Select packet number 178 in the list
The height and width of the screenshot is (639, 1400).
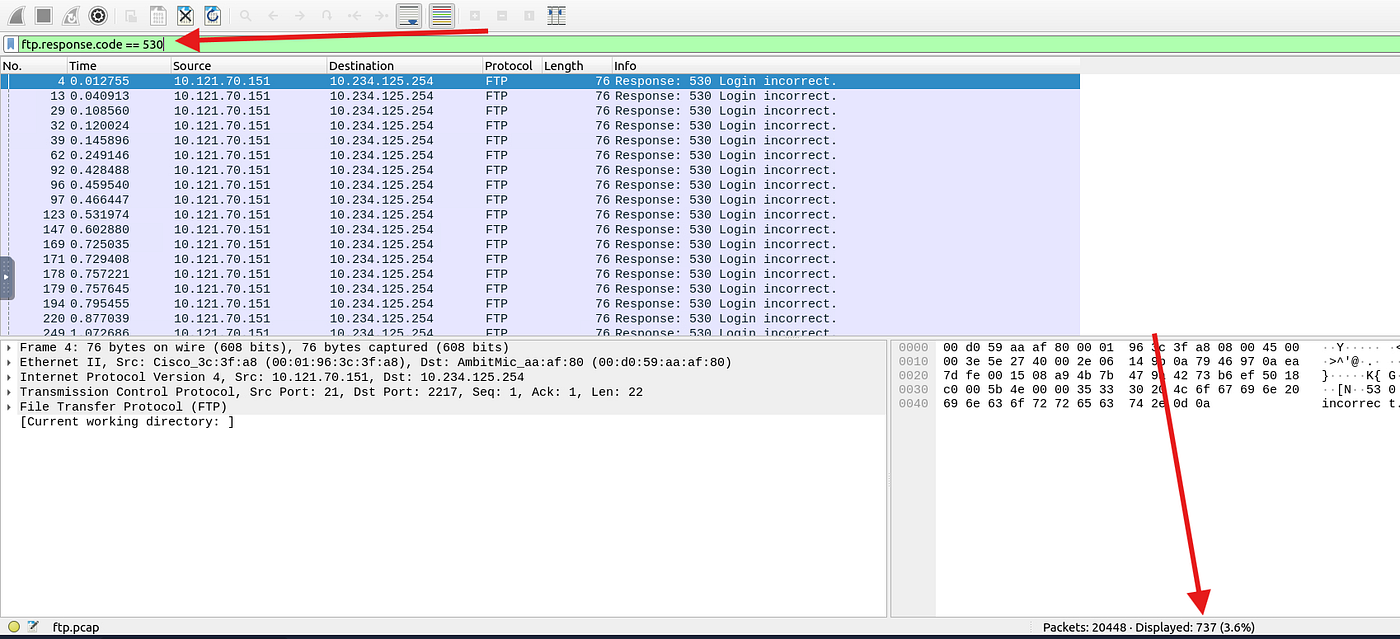[x=540, y=274]
